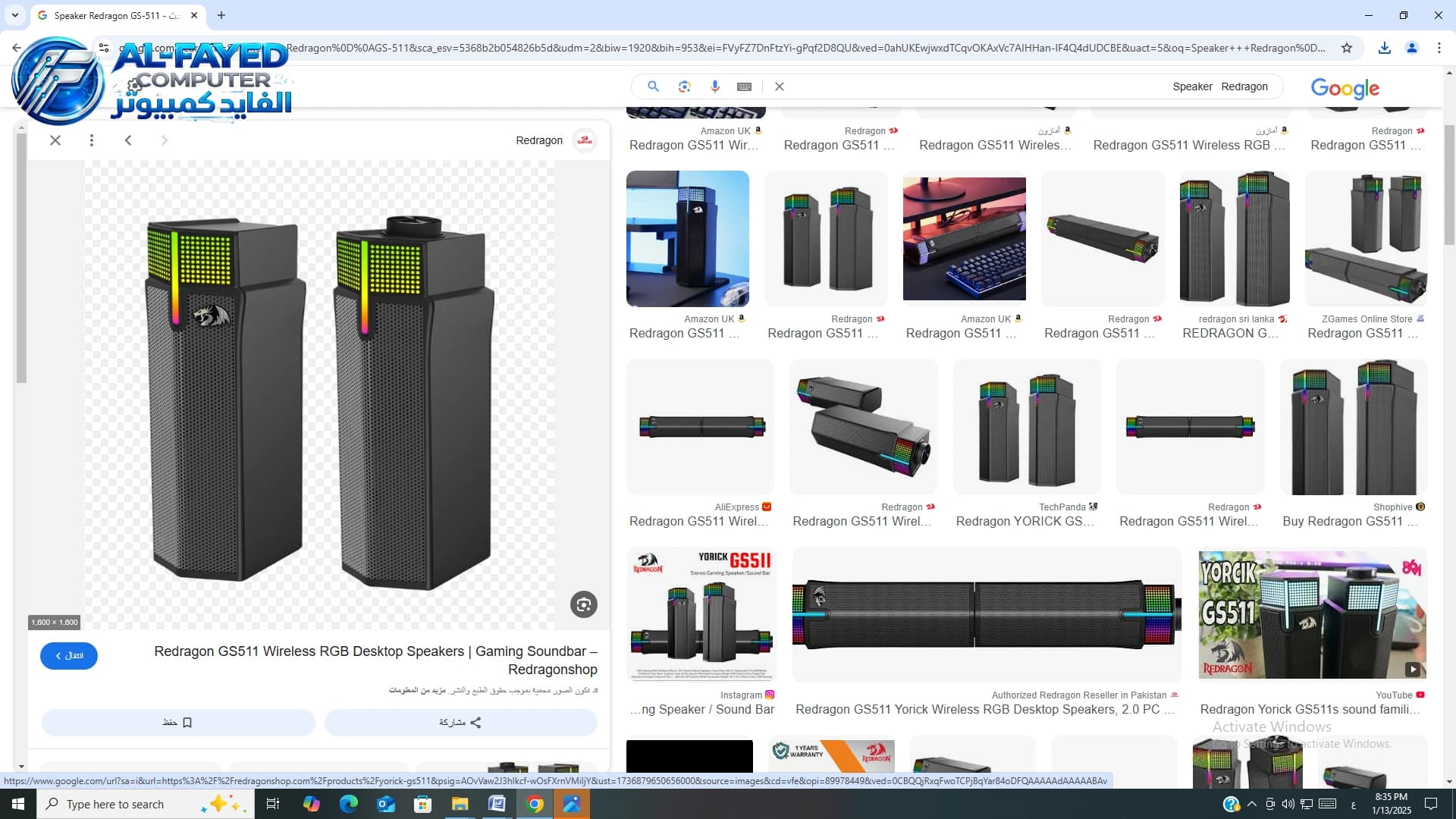Open File Explorer from taskbar
Screen dimensions: 1456x819
point(460,804)
